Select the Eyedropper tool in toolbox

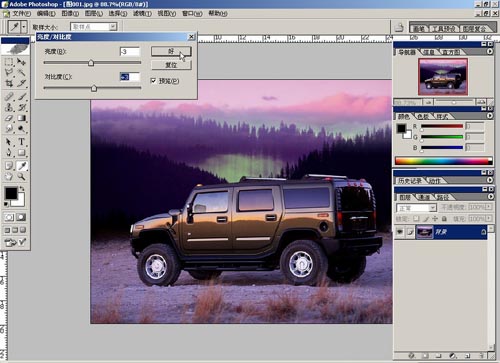click(22, 166)
